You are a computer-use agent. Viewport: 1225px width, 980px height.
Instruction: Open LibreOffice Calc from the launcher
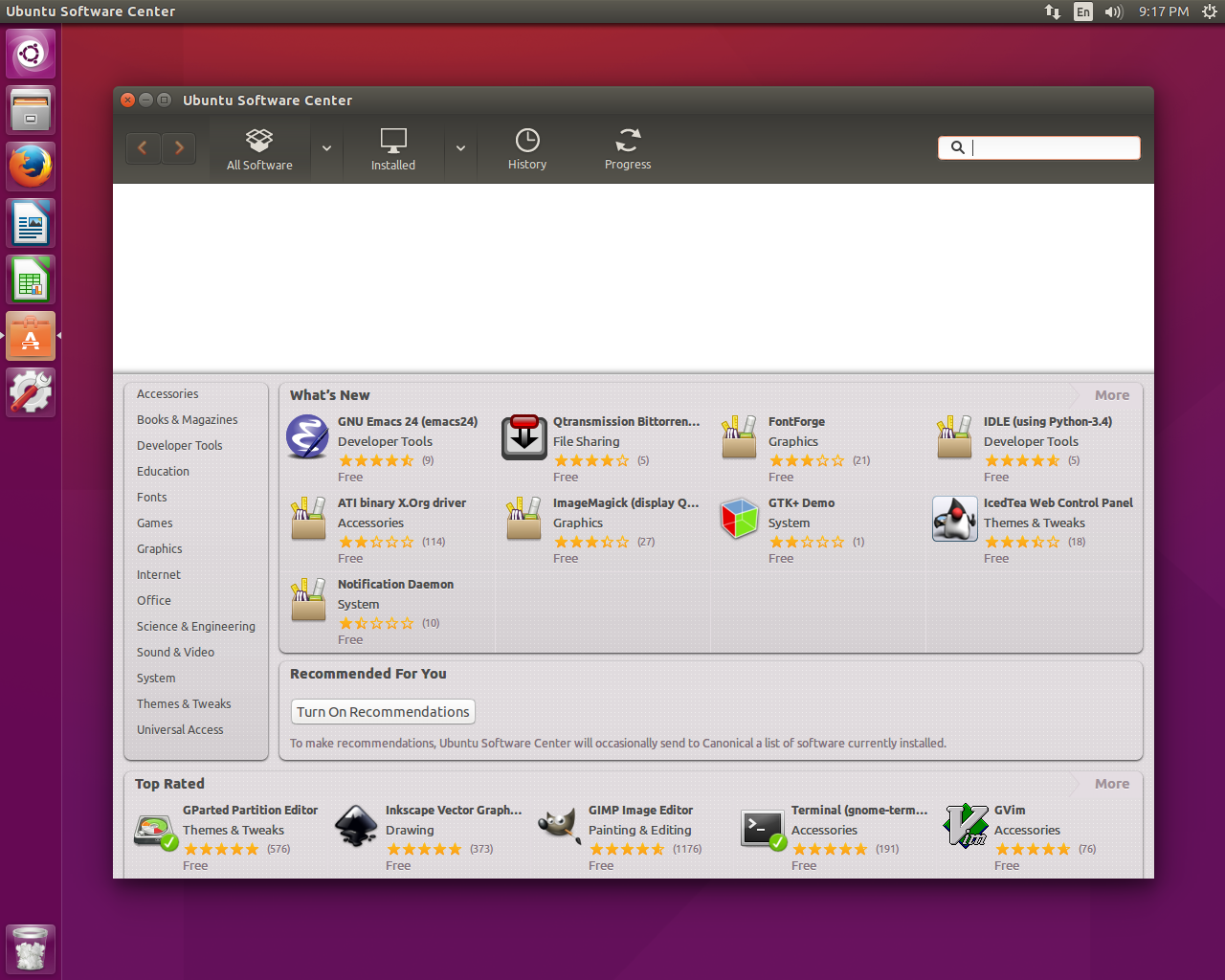pyautogui.click(x=31, y=279)
